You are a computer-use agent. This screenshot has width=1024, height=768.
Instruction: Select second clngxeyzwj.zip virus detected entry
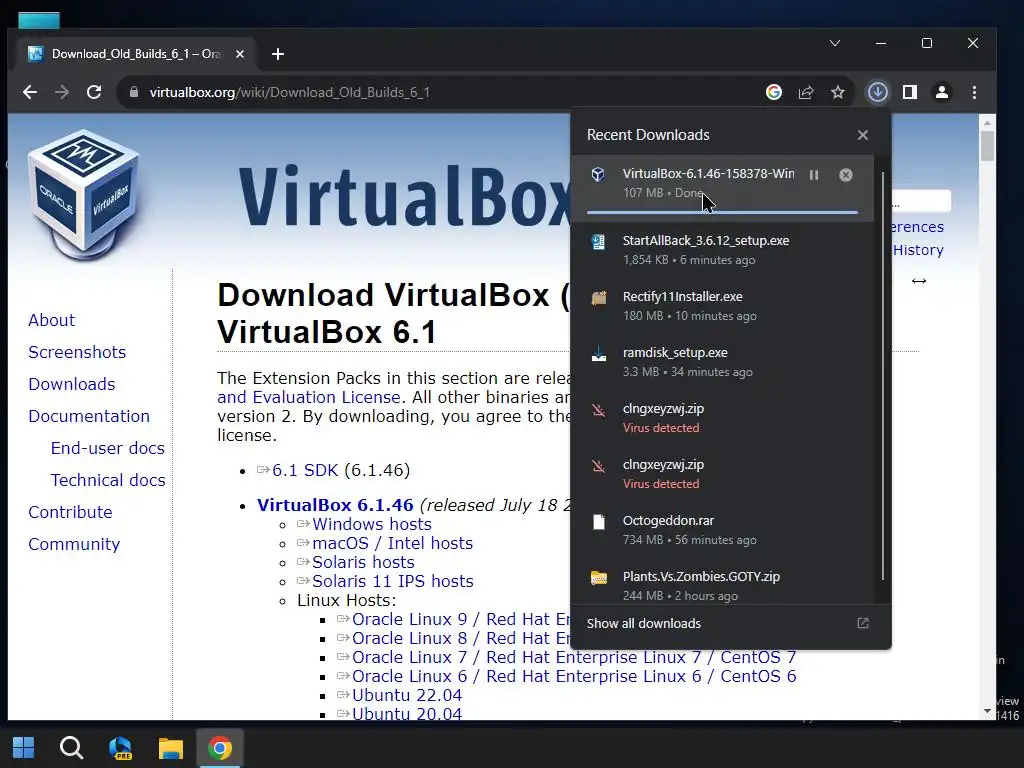tap(722, 474)
